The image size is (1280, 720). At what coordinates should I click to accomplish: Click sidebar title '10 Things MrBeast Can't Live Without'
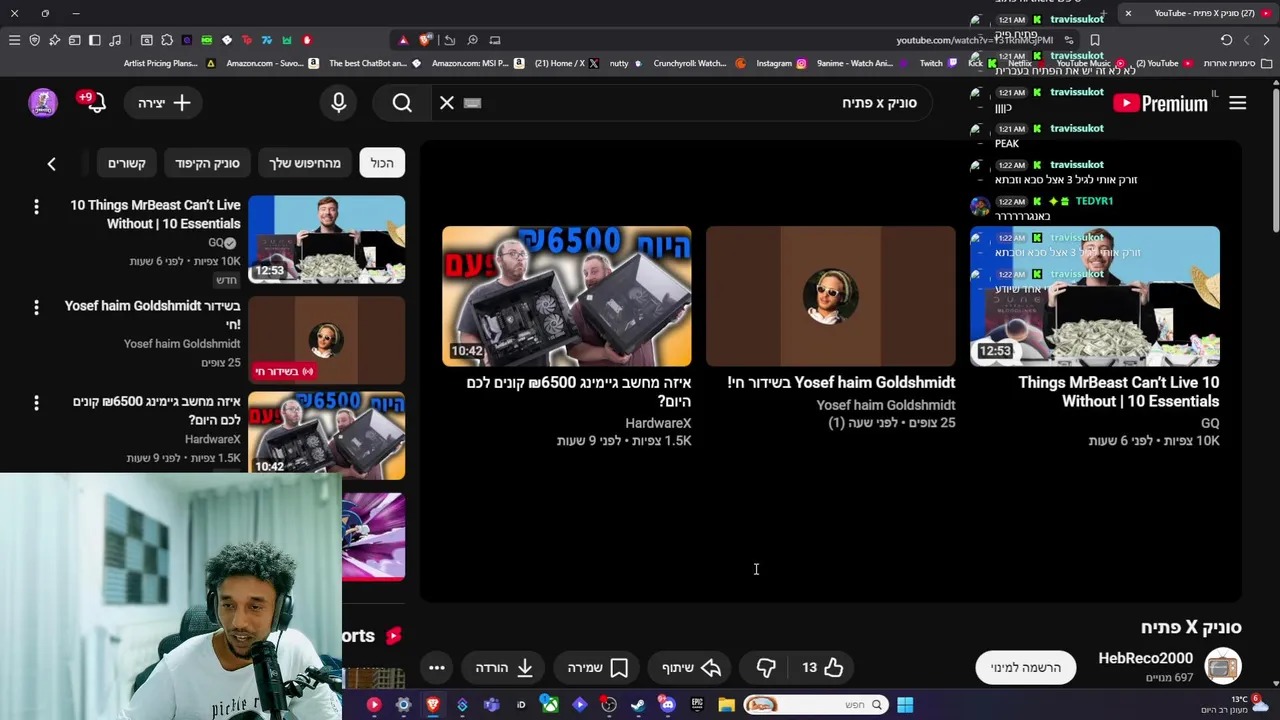[x=155, y=214]
